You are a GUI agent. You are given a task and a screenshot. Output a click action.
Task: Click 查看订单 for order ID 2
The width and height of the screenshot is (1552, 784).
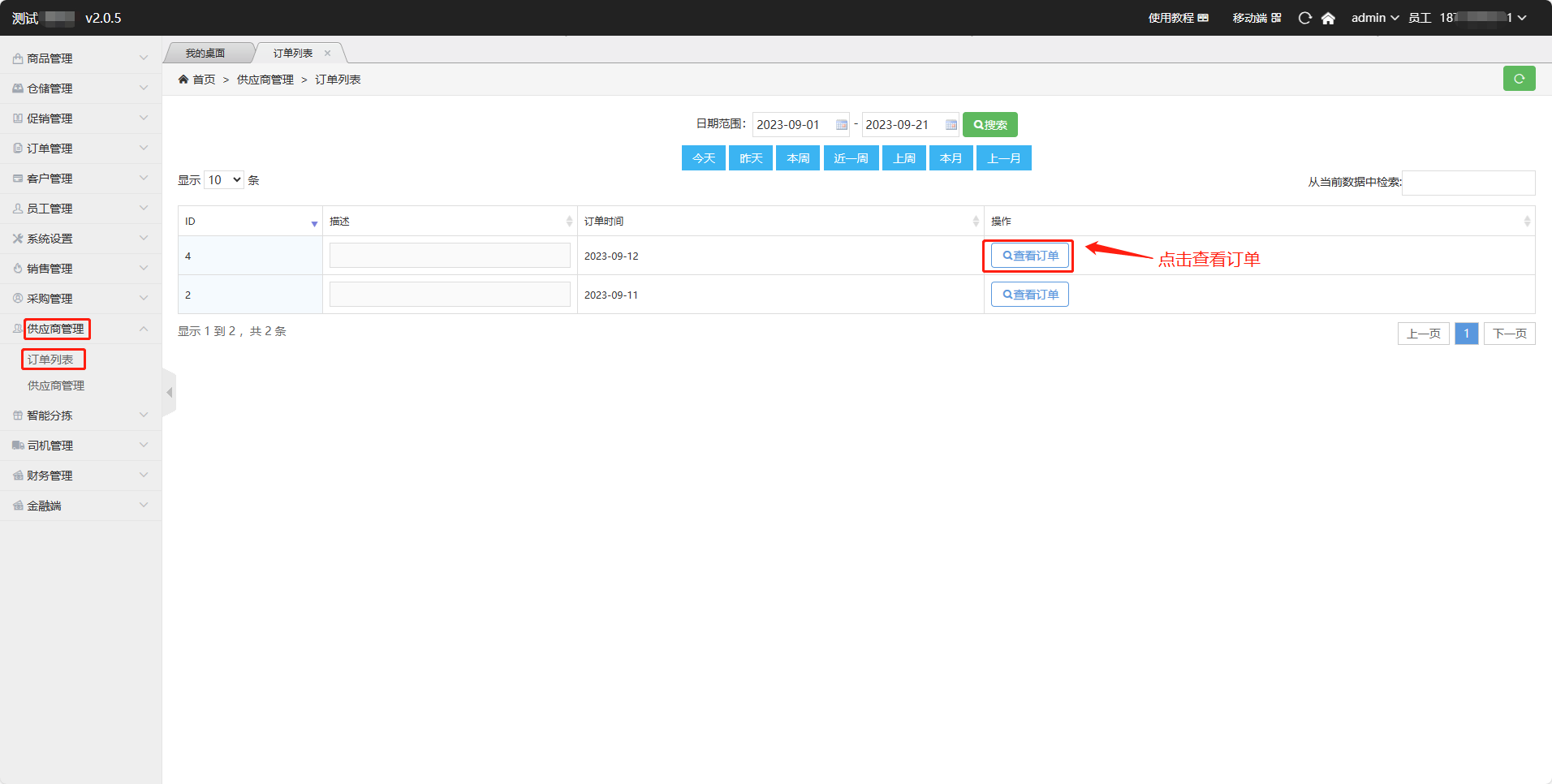[x=1029, y=295]
